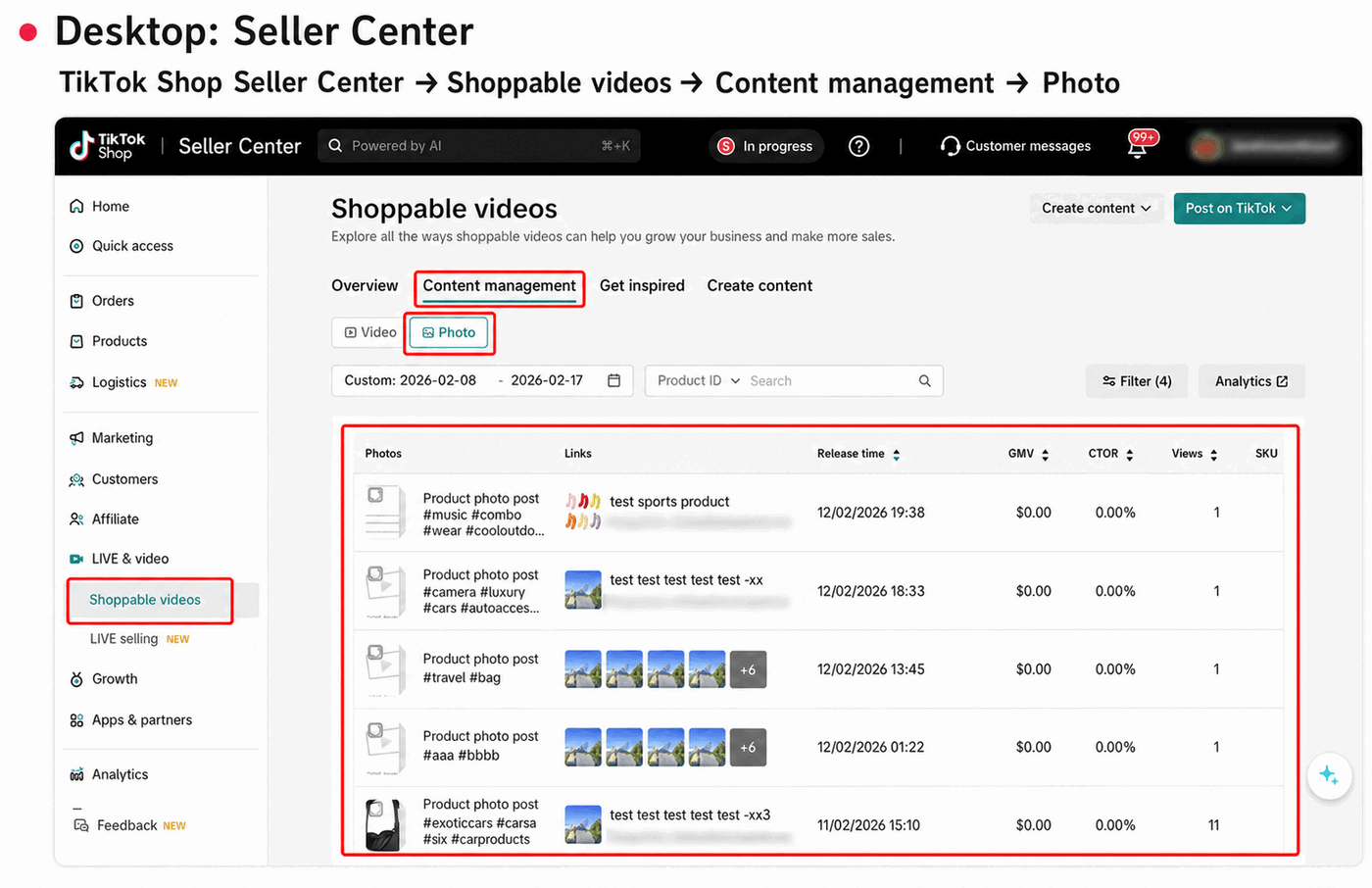Image resolution: width=1372 pixels, height=888 pixels.
Task: Open the notifications bell icon
Action: [1138, 146]
